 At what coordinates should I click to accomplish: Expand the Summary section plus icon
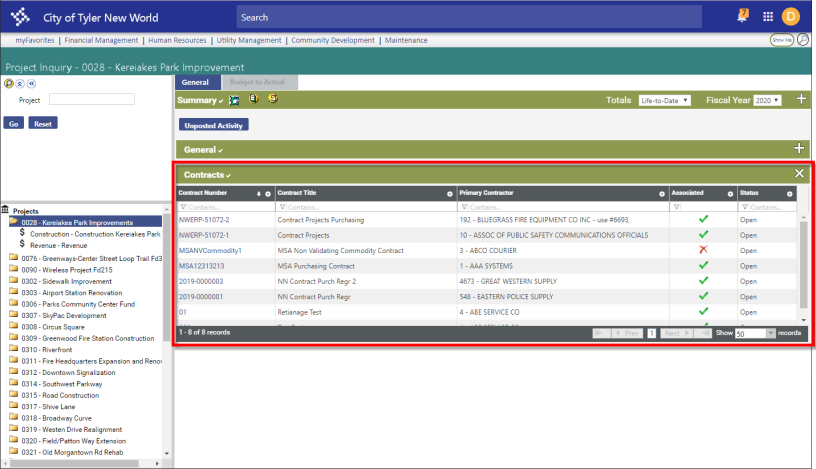801,99
